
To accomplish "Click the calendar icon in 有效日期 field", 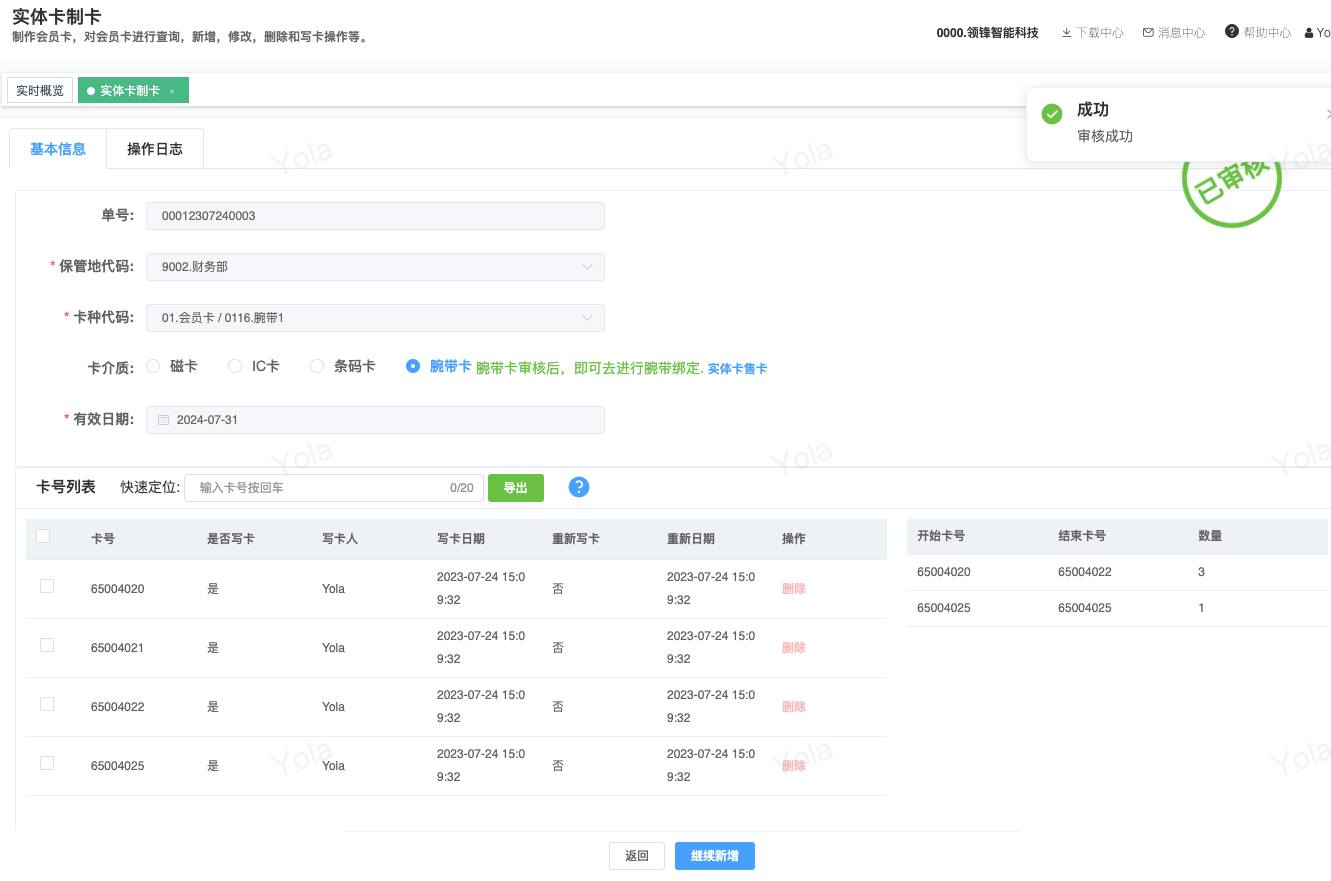I will 163,420.
